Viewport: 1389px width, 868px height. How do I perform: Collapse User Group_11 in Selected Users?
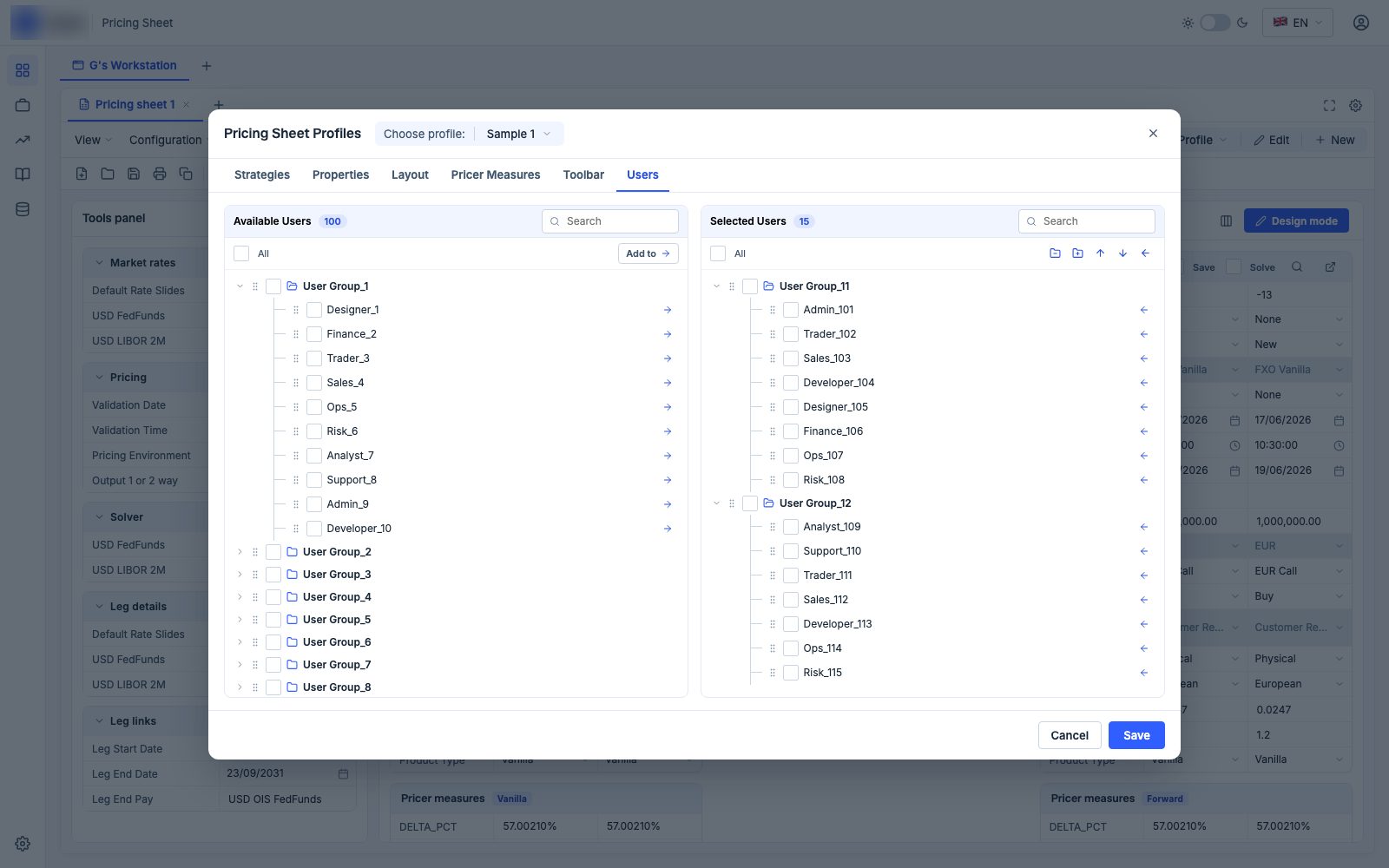click(717, 286)
